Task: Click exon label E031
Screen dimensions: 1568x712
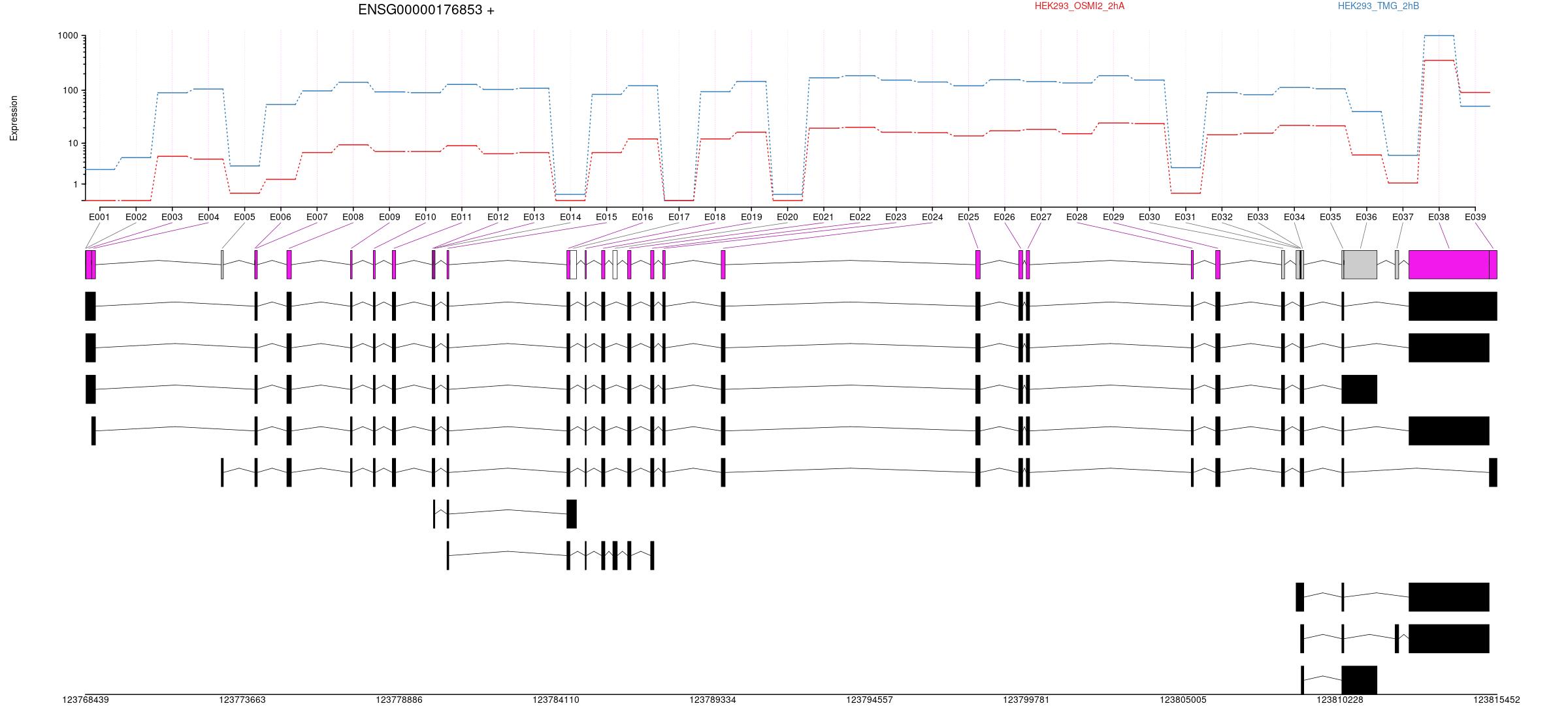Action: pos(1185,217)
